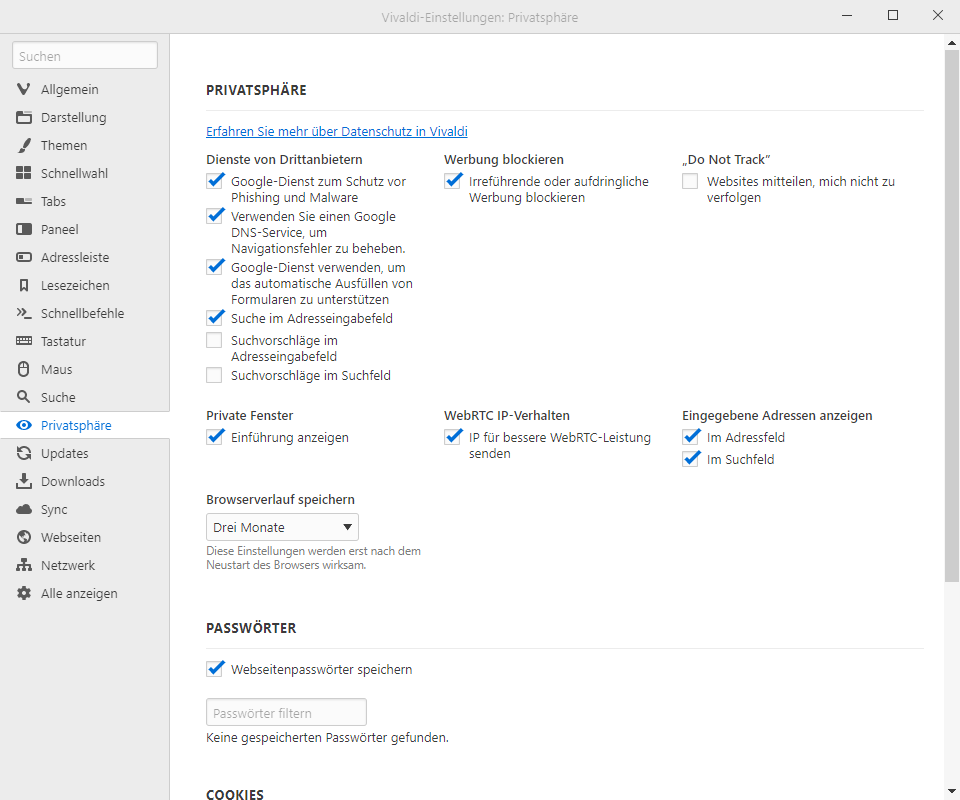Click scrollbar down arrow
This screenshot has width=960, height=800.
tap(951, 791)
